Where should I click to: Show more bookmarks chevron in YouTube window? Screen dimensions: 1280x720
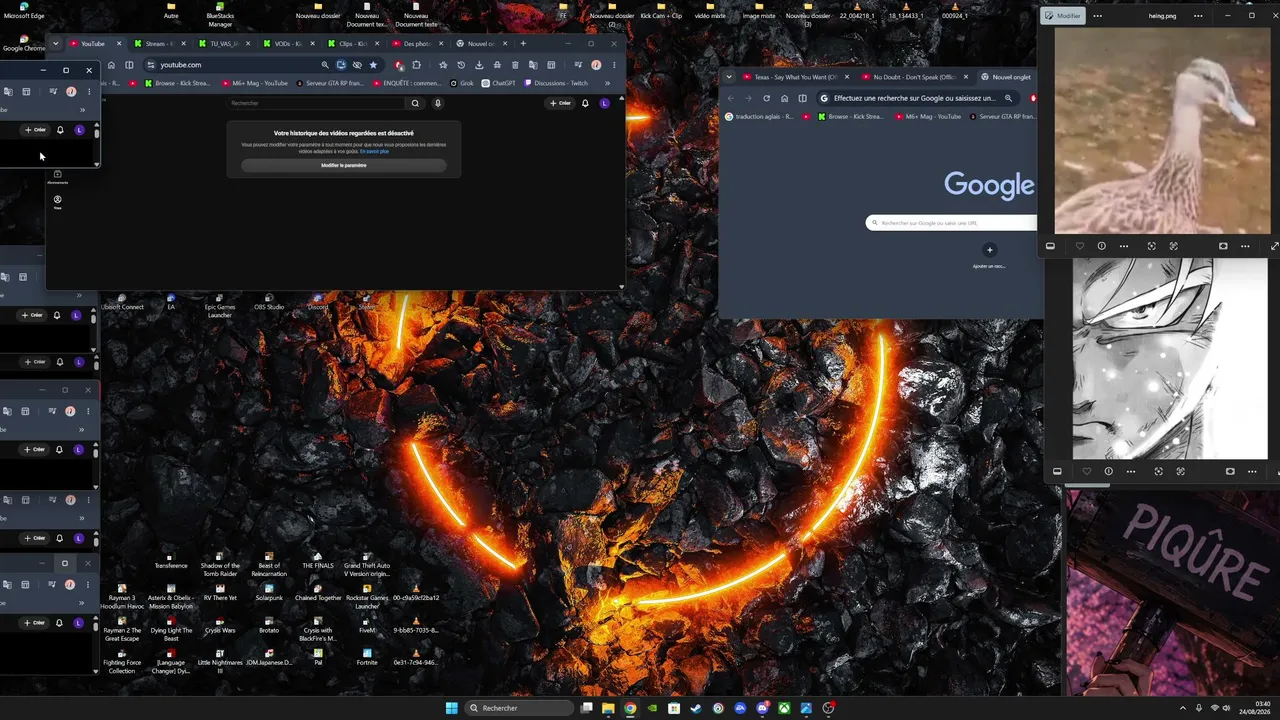(607, 83)
